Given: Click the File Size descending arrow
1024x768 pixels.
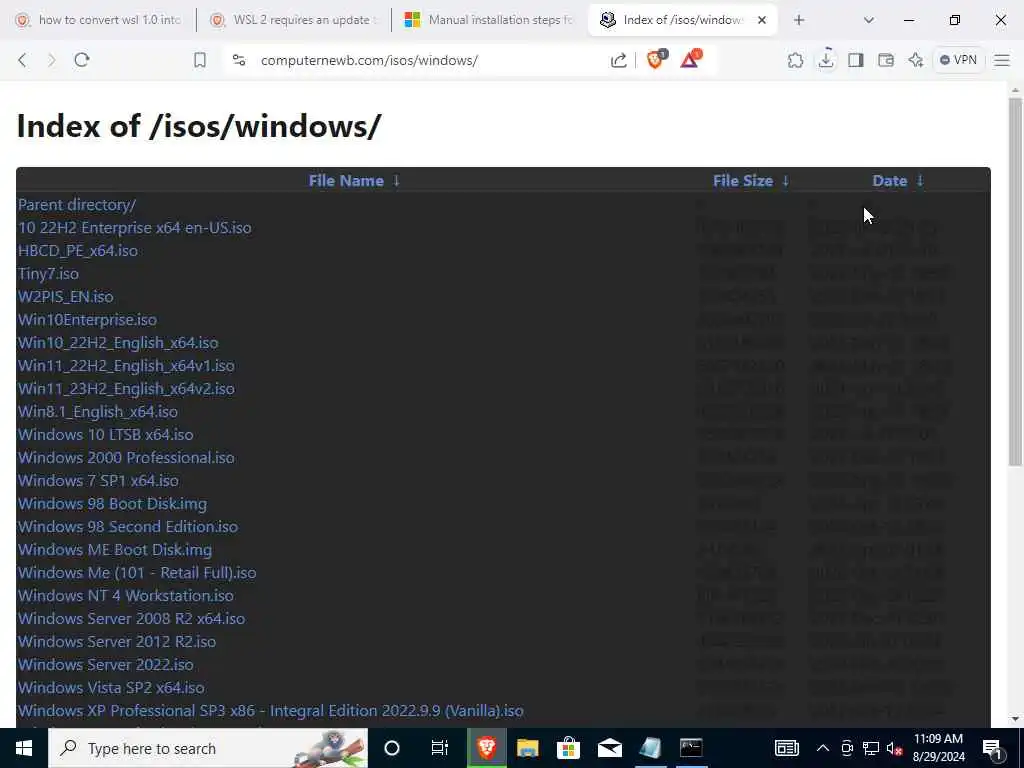Looking at the screenshot, I should [786, 181].
